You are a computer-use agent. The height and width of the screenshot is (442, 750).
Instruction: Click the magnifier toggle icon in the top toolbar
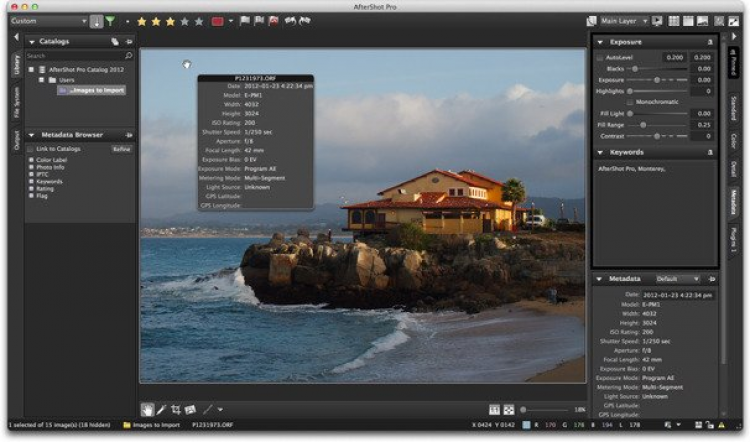tap(719, 21)
